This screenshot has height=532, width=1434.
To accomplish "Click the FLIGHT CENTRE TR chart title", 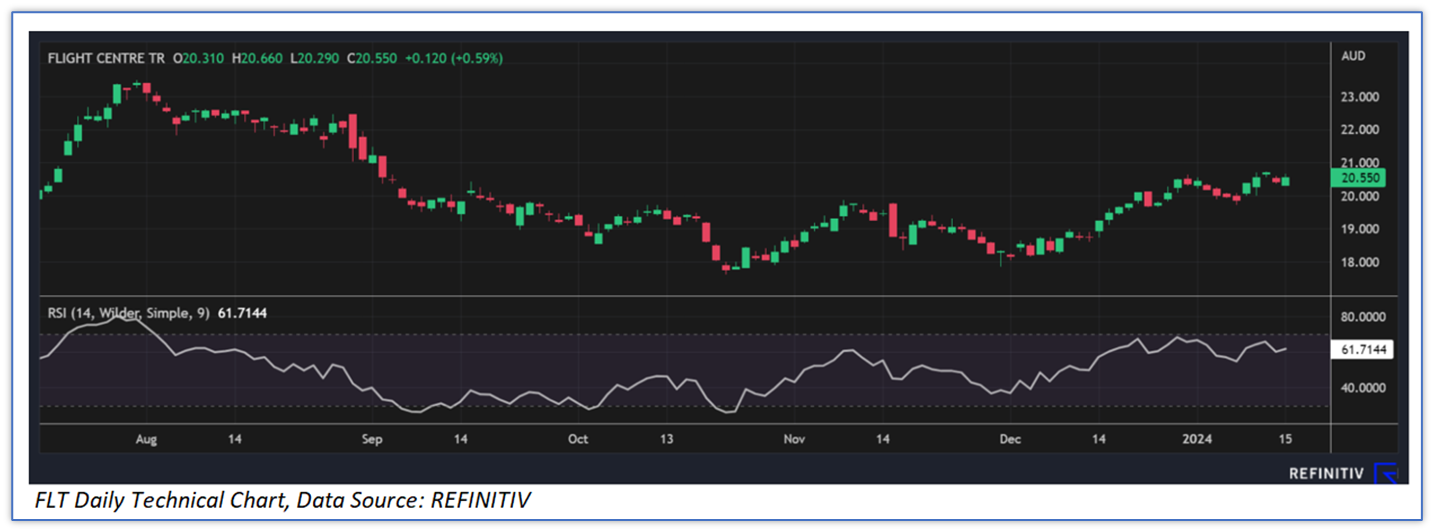I will 106,59.
